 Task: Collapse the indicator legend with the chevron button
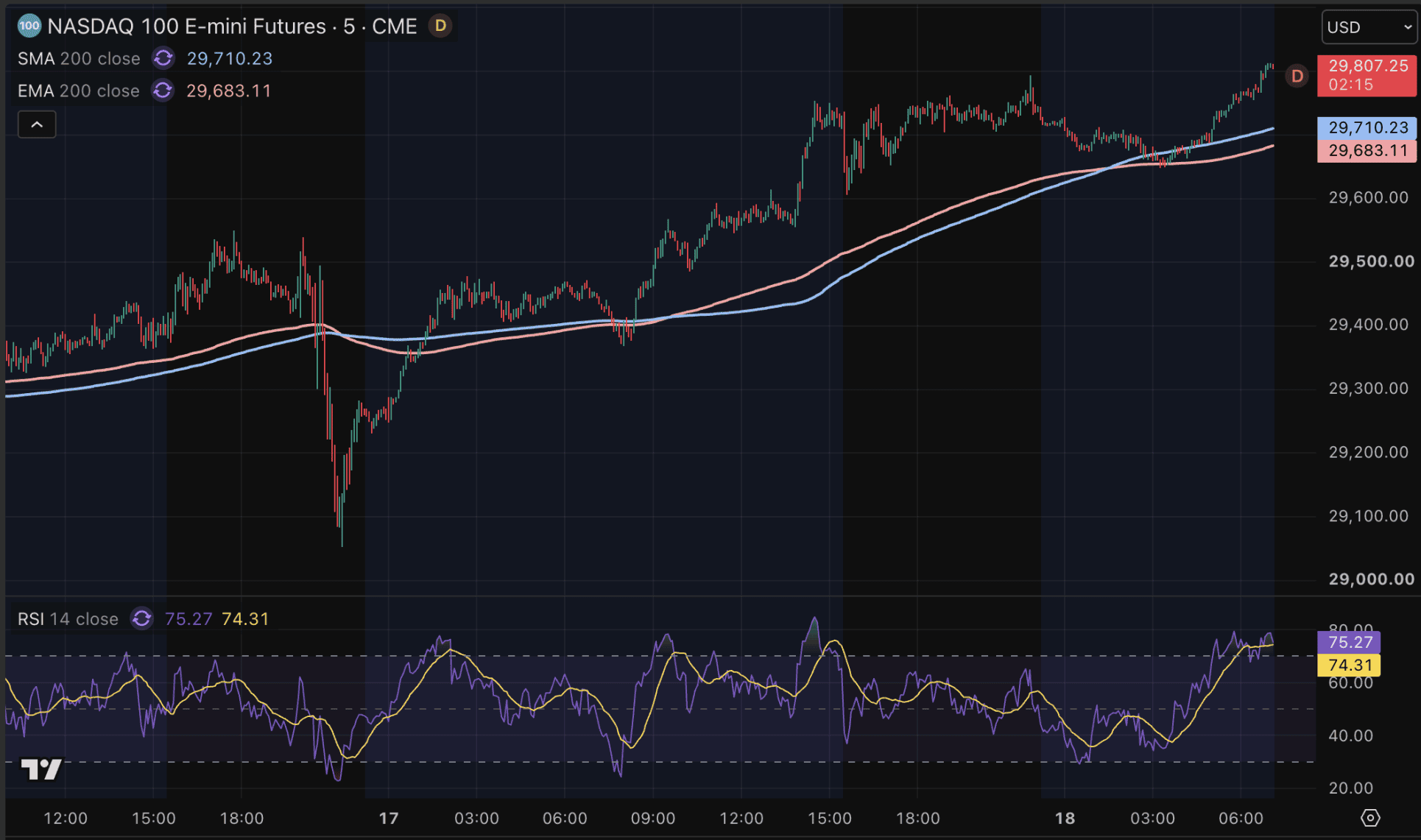click(x=37, y=125)
